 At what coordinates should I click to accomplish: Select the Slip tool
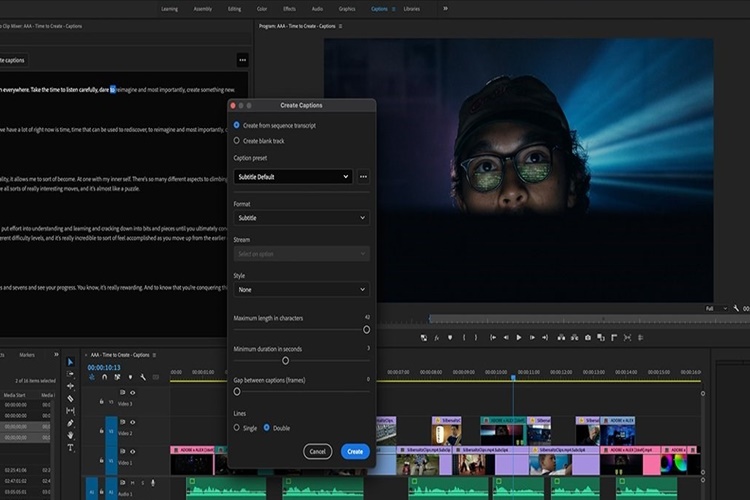[70, 411]
